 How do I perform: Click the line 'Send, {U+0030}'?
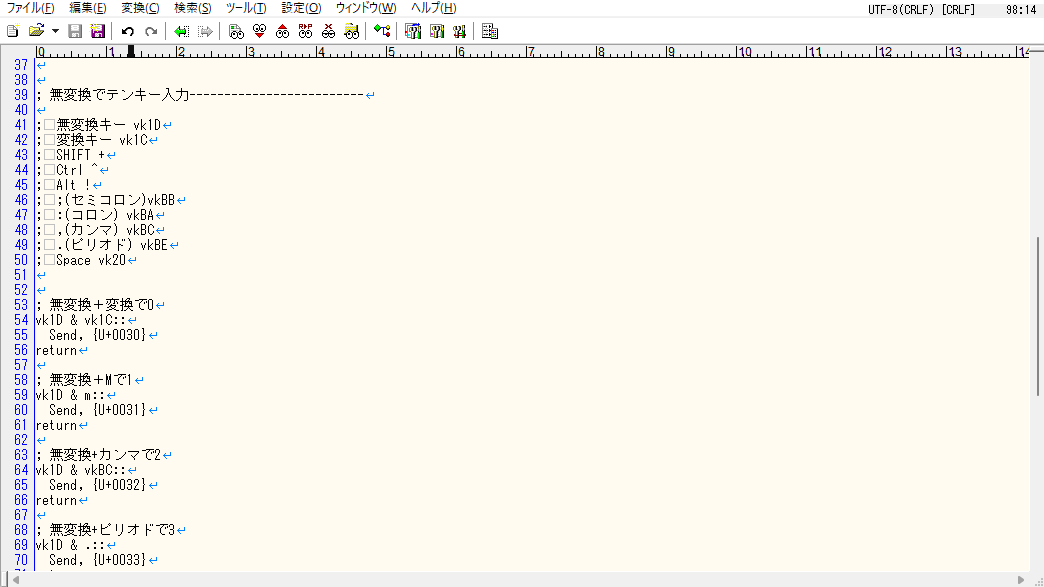(x=97, y=335)
